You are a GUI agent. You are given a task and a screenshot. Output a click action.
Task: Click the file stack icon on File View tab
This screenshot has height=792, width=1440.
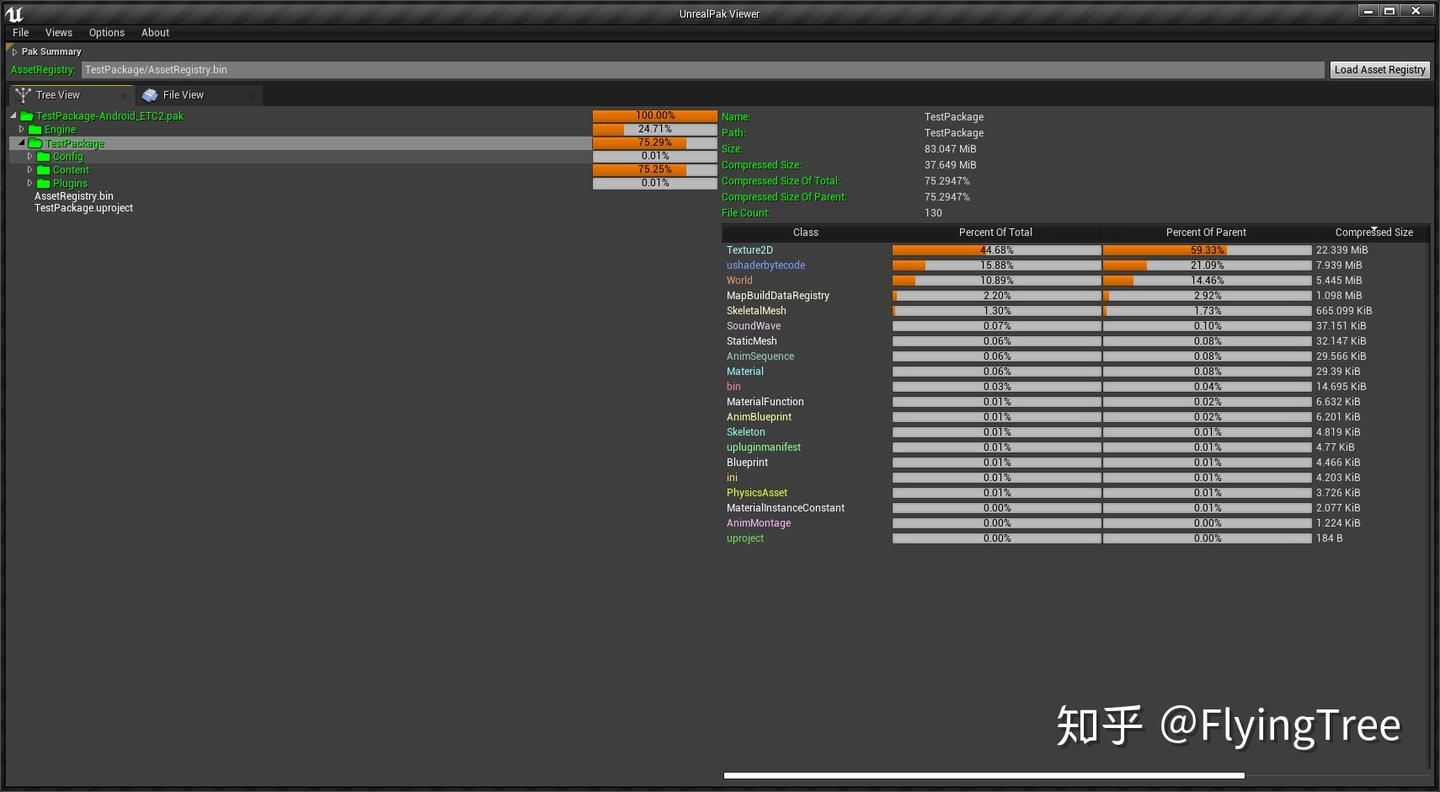coord(150,94)
